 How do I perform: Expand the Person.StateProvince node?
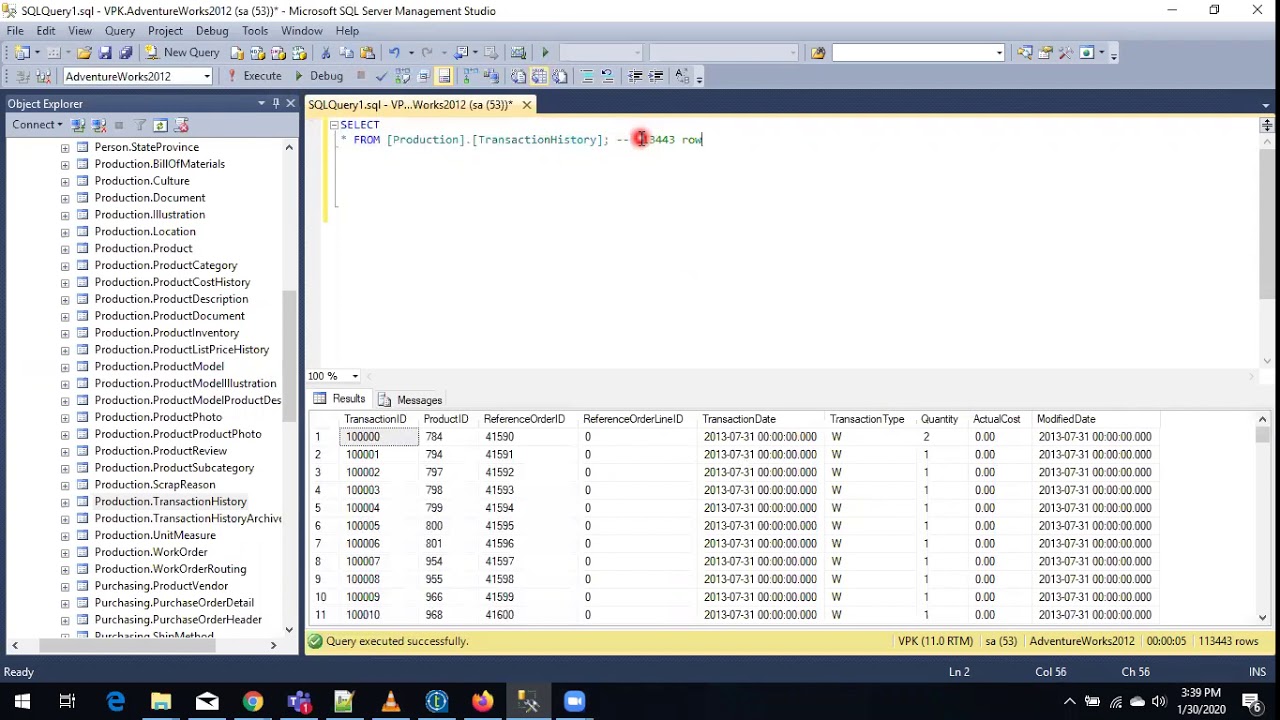pos(65,147)
